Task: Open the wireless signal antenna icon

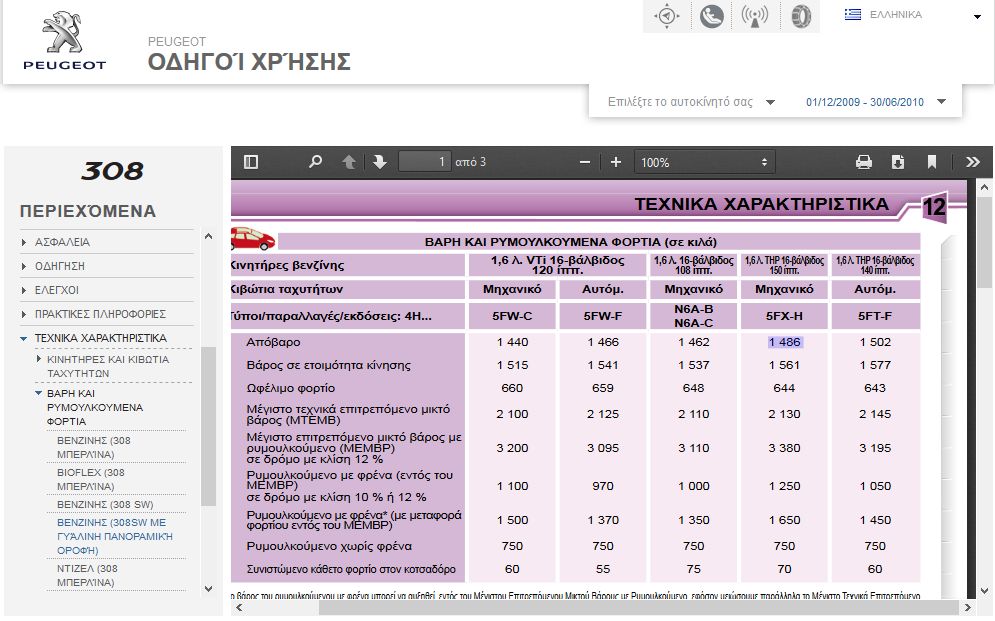Action: [x=754, y=16]
